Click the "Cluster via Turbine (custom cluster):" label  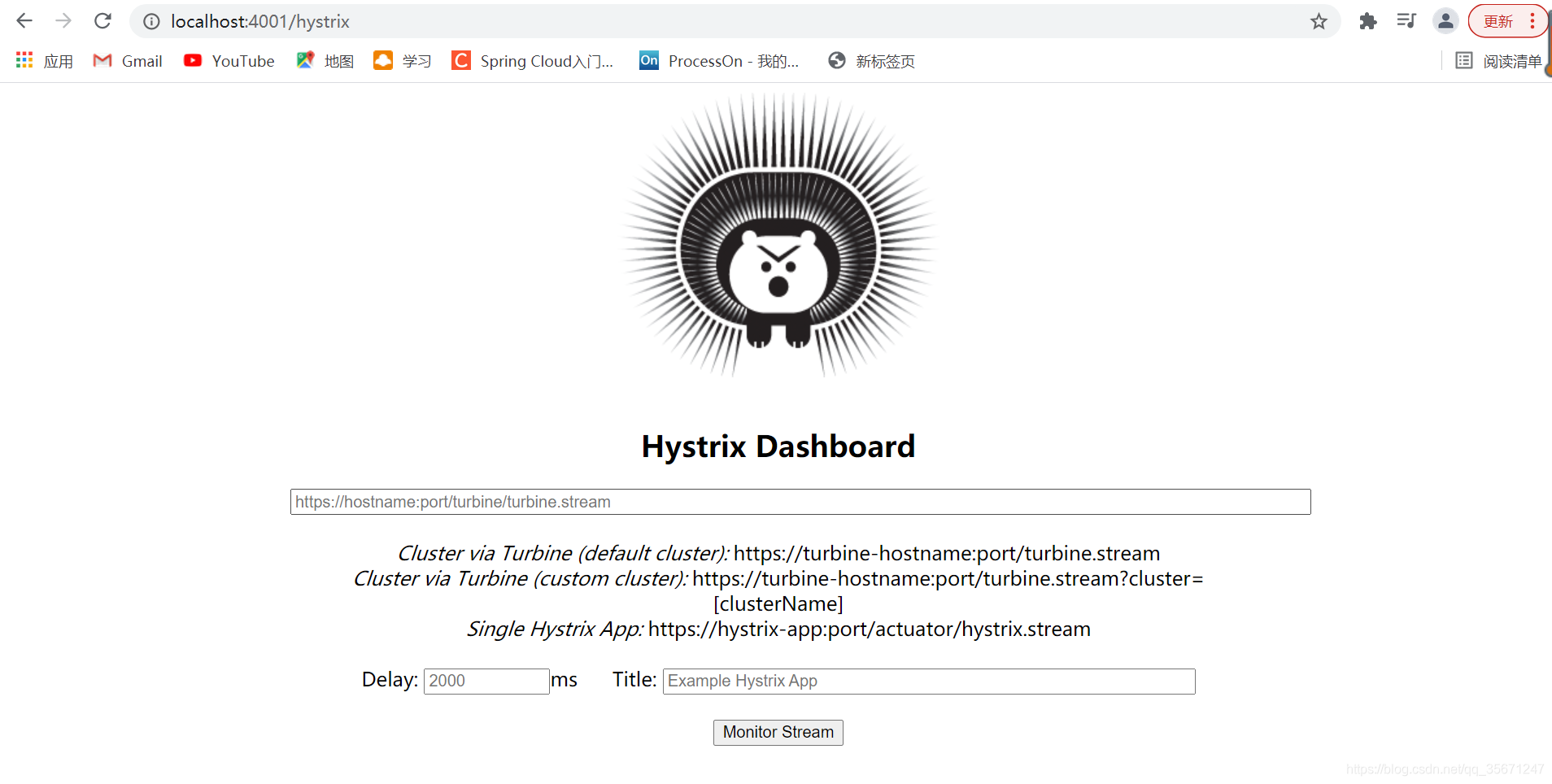click(521, 578)
